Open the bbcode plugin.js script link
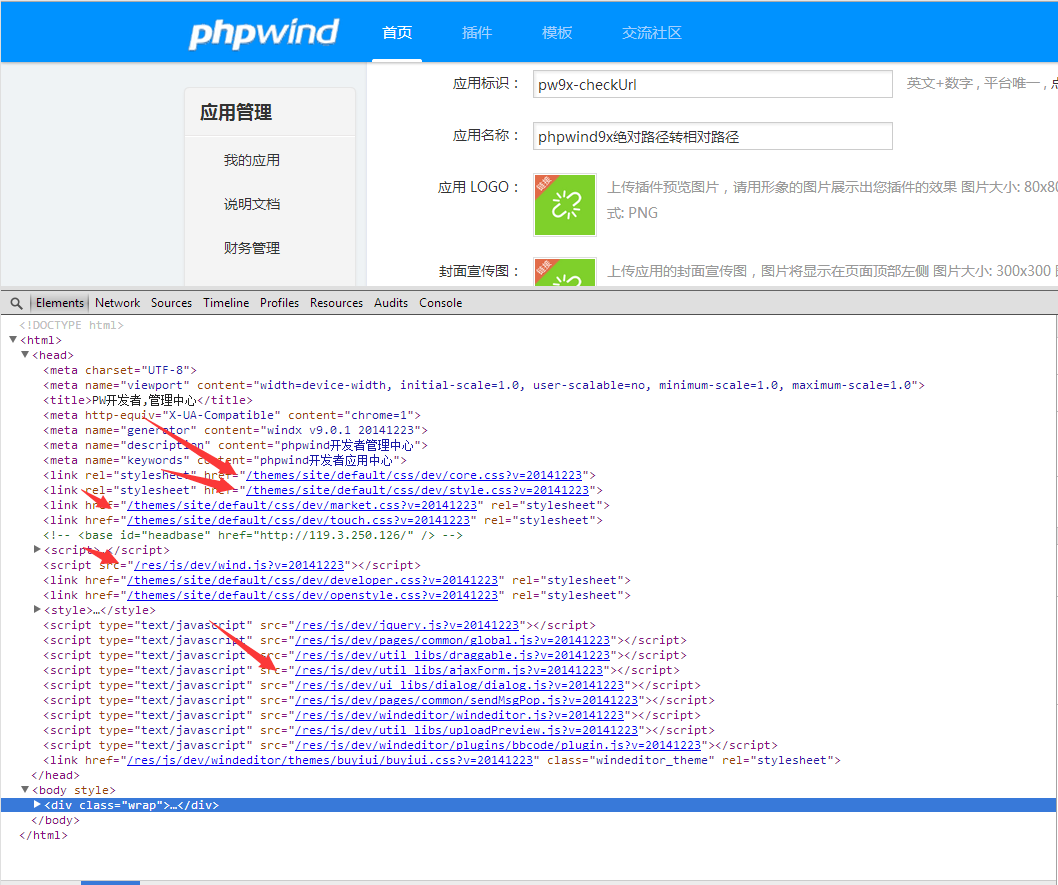Screen dimensions: 1058x885 point(499,745)
